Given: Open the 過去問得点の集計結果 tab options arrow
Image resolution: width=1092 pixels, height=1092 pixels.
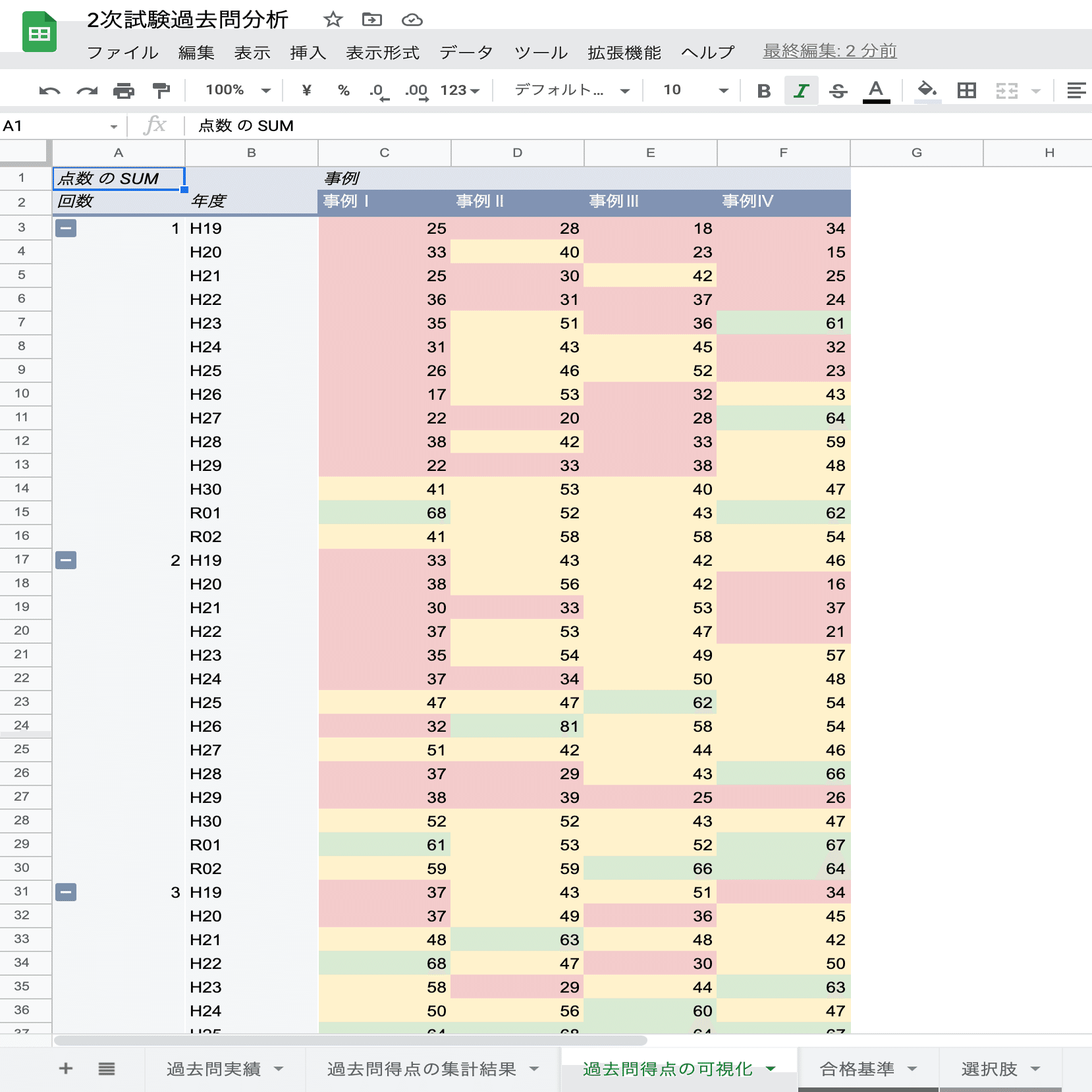Looking at the screenshot, I should point(534,1069).
